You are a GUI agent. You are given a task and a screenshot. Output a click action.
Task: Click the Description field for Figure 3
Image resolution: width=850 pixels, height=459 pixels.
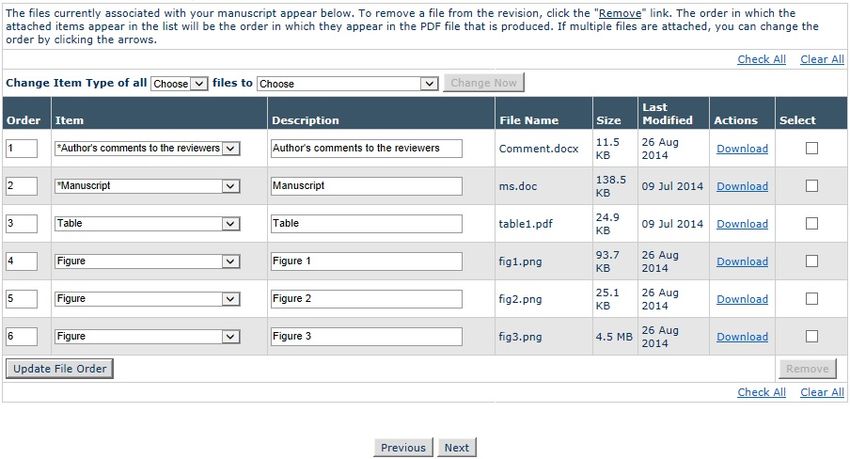366,337
